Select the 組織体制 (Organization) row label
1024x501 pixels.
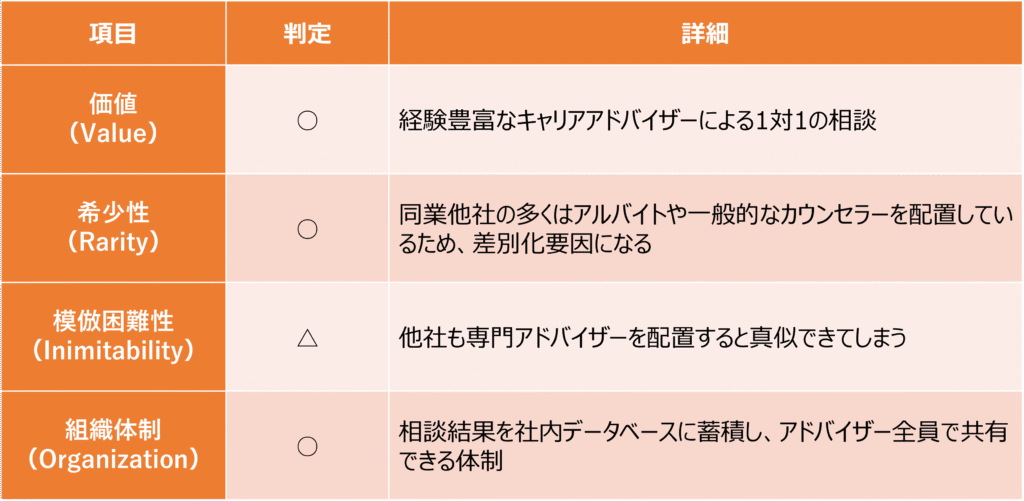click(113, 445)
